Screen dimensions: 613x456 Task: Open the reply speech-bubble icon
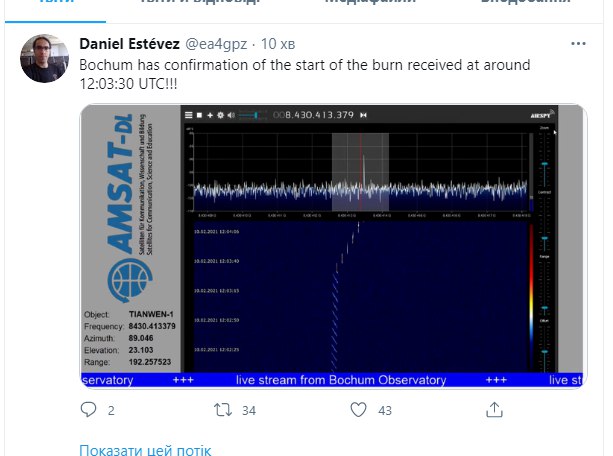click(x=88, y=409)
